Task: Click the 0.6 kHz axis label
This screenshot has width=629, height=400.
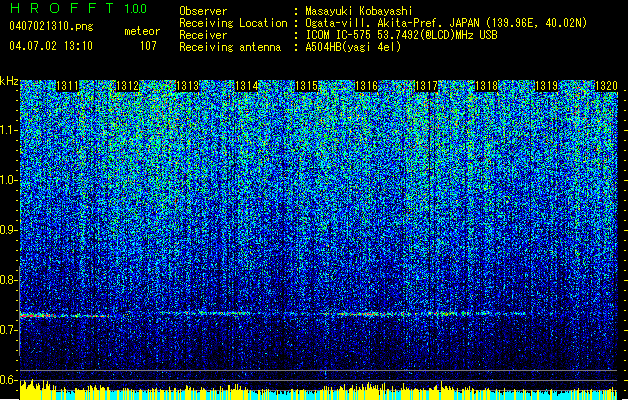Action: tap(9, 380)
